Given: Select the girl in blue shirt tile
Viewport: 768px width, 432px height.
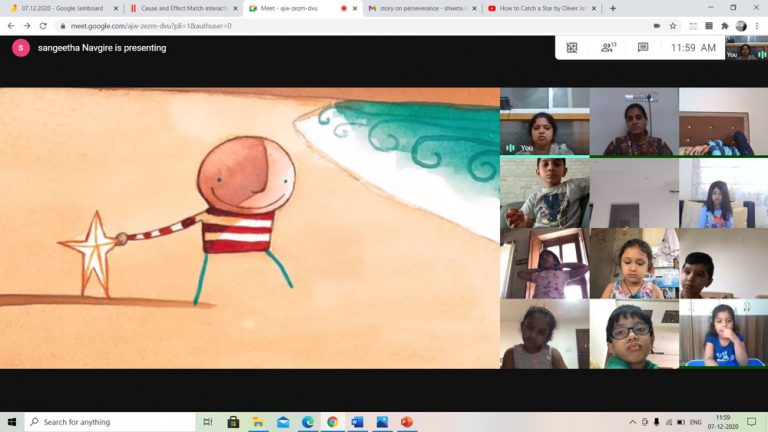Looking at the screenshot, I should coord(723,334).
